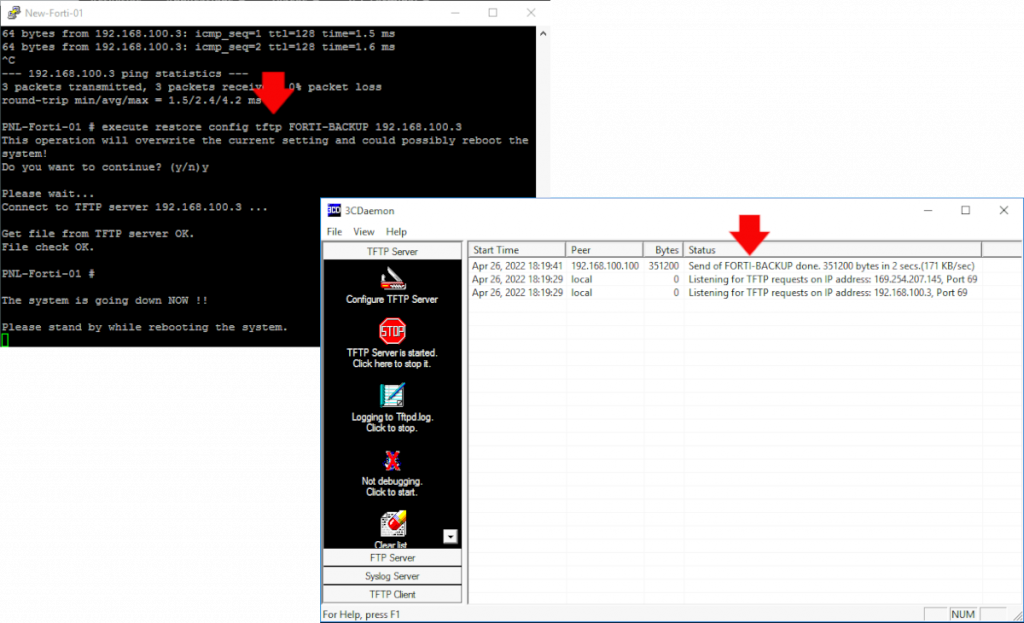
Task: Switch to the TFTP Client panel
Action: click(x=390, y=593)
